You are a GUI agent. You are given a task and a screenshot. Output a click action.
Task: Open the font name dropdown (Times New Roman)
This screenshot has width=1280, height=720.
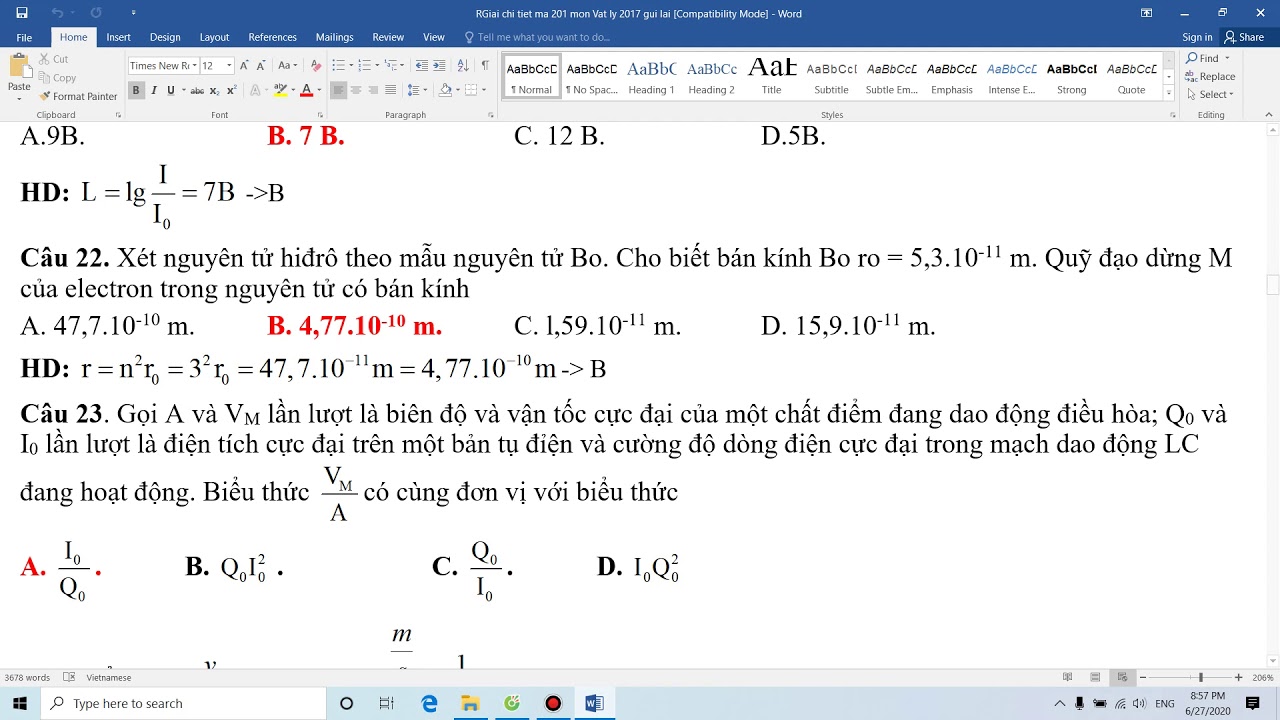point(194,65)
